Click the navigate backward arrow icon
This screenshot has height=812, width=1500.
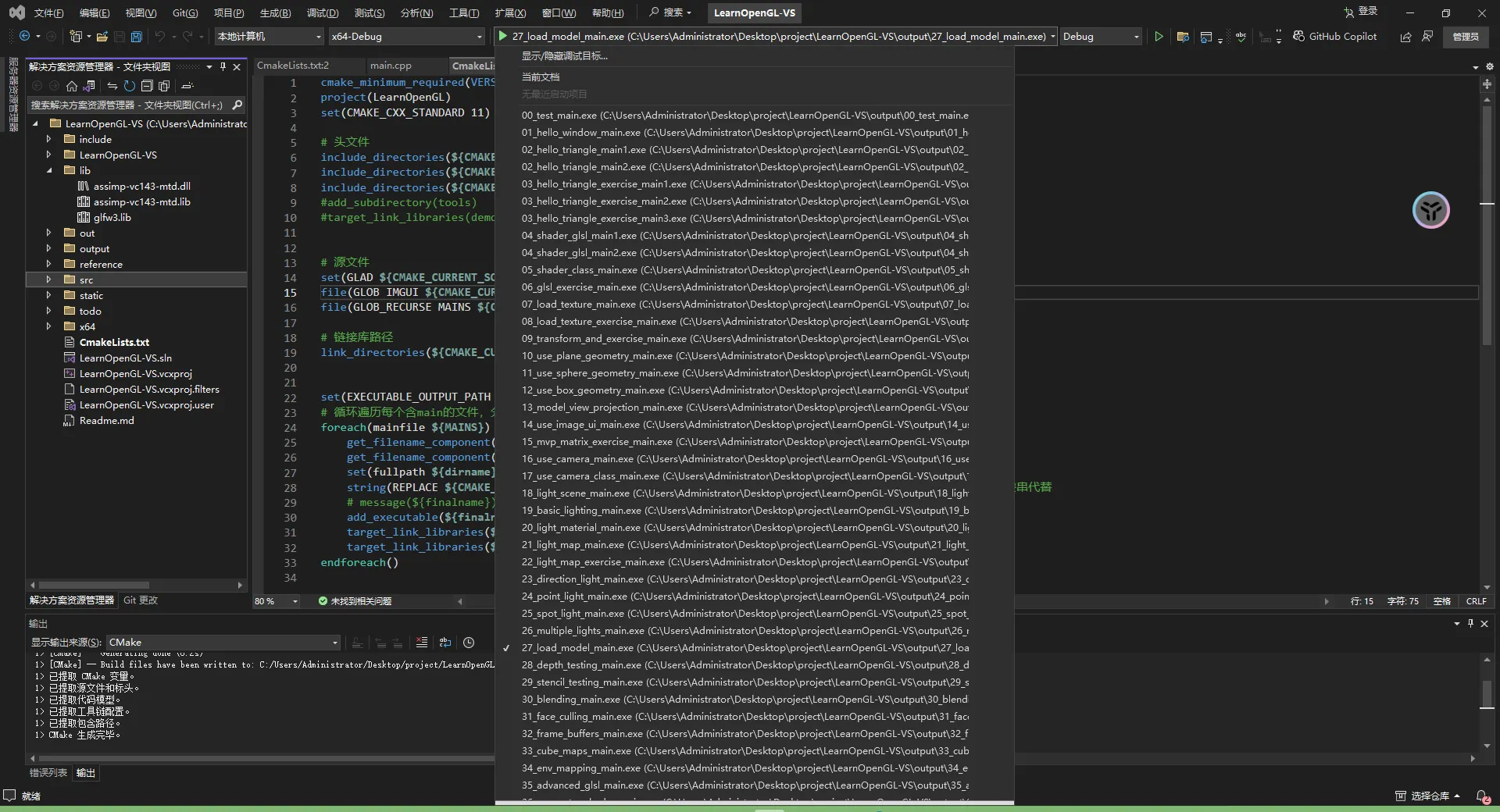(24, 36)
